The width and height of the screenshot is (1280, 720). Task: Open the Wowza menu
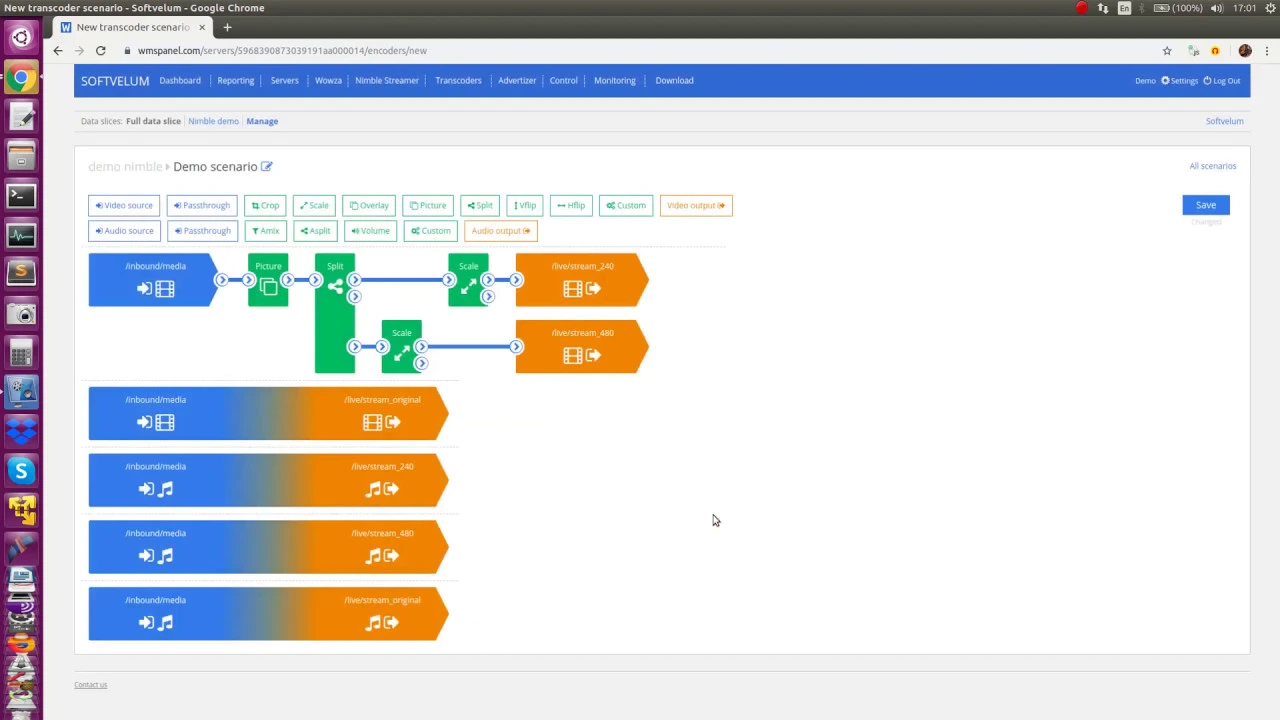pos(328,80)
